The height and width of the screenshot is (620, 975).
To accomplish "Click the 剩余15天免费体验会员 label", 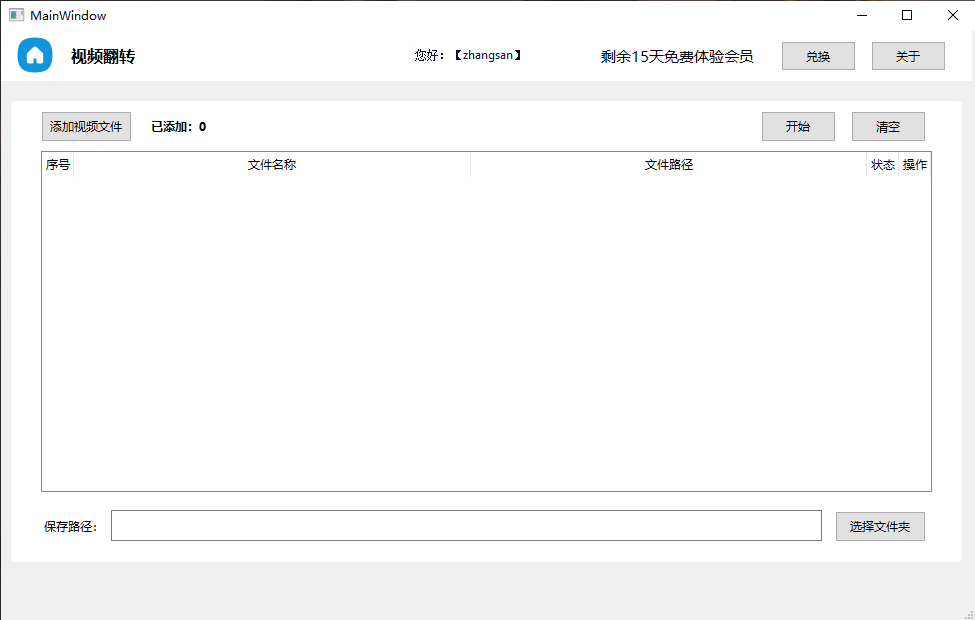I will (677, 57).
